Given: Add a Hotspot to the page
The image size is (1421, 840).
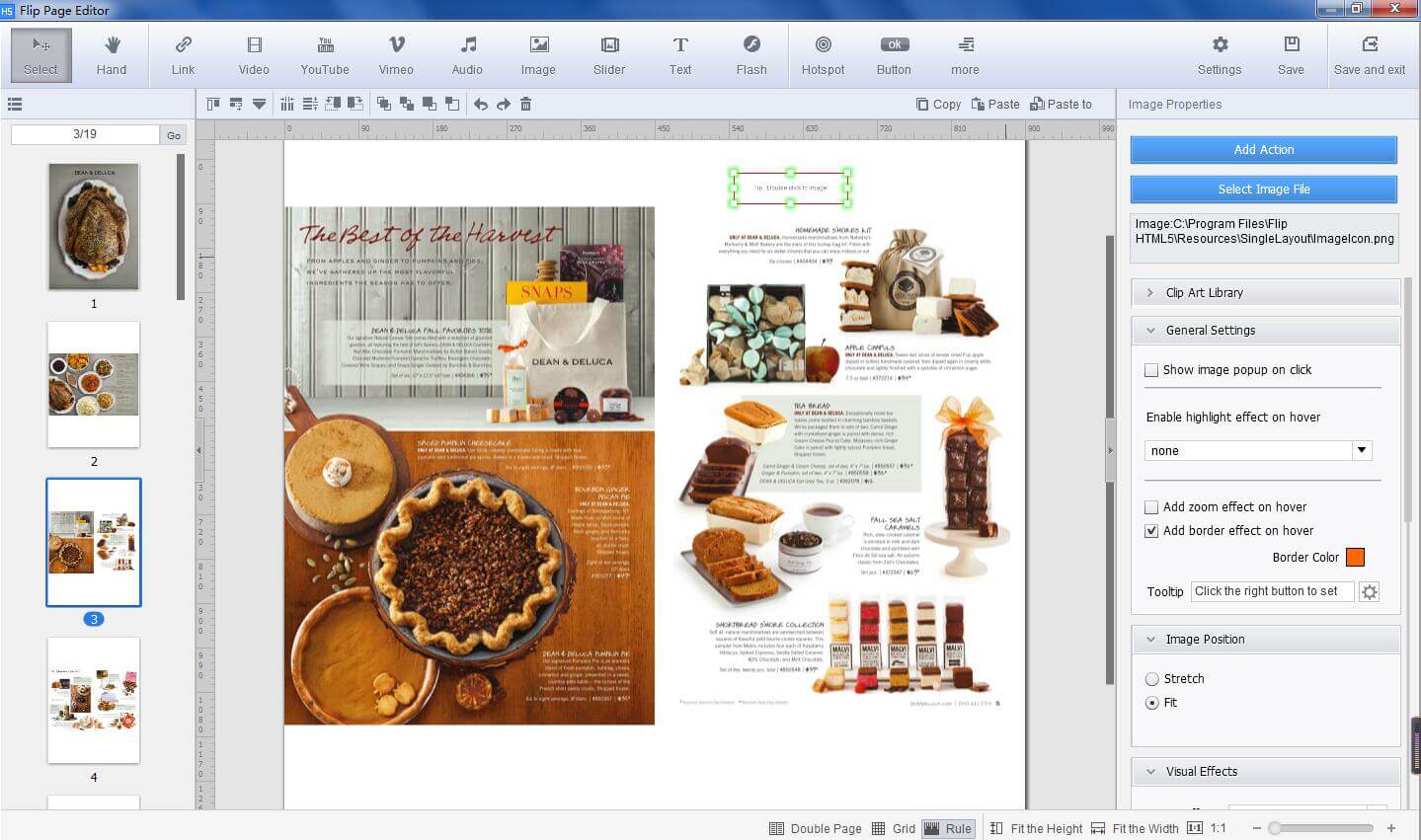Looking at the screenshot, I should click(823, 54).
